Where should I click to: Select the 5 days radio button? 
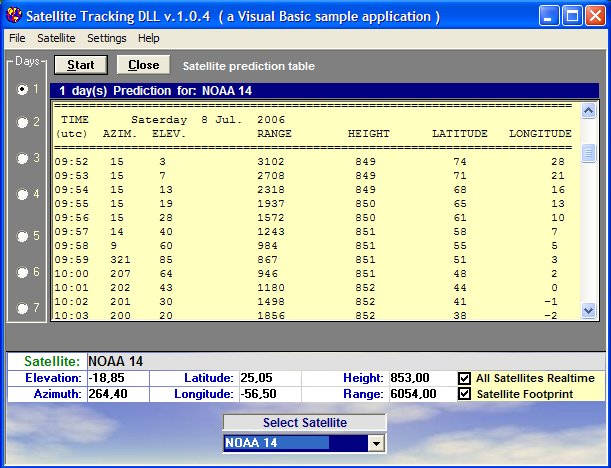coord(22,236)
